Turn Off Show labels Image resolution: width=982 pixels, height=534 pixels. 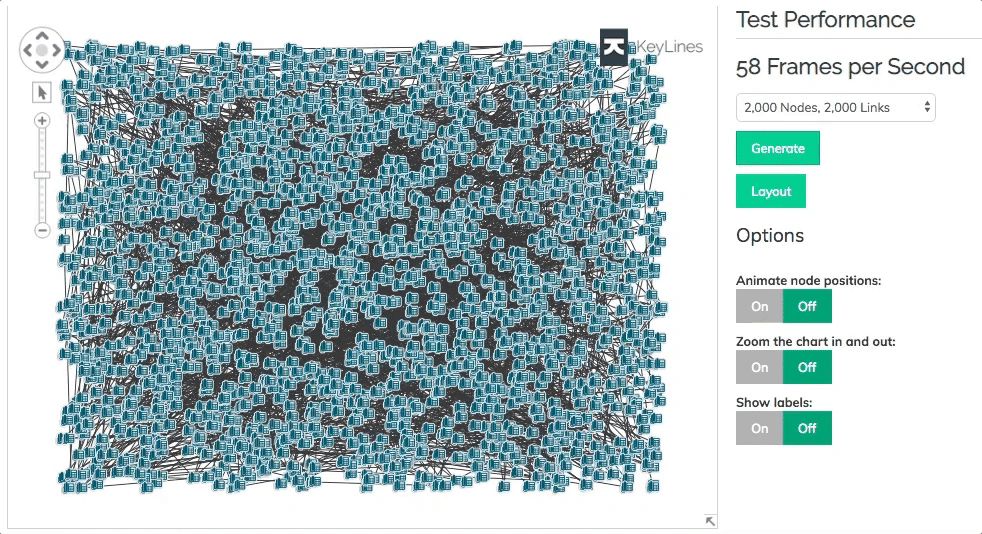pyautogui.click(x=807, y=428)
